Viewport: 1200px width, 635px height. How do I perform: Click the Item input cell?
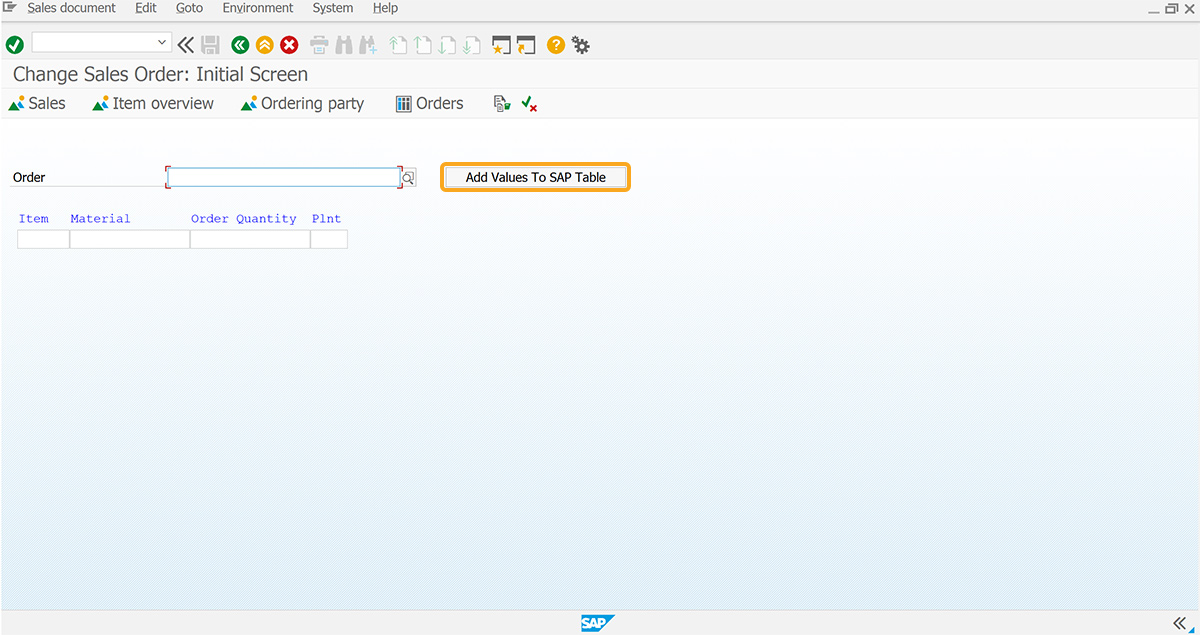pyautogui.click(x=43, y=239)
